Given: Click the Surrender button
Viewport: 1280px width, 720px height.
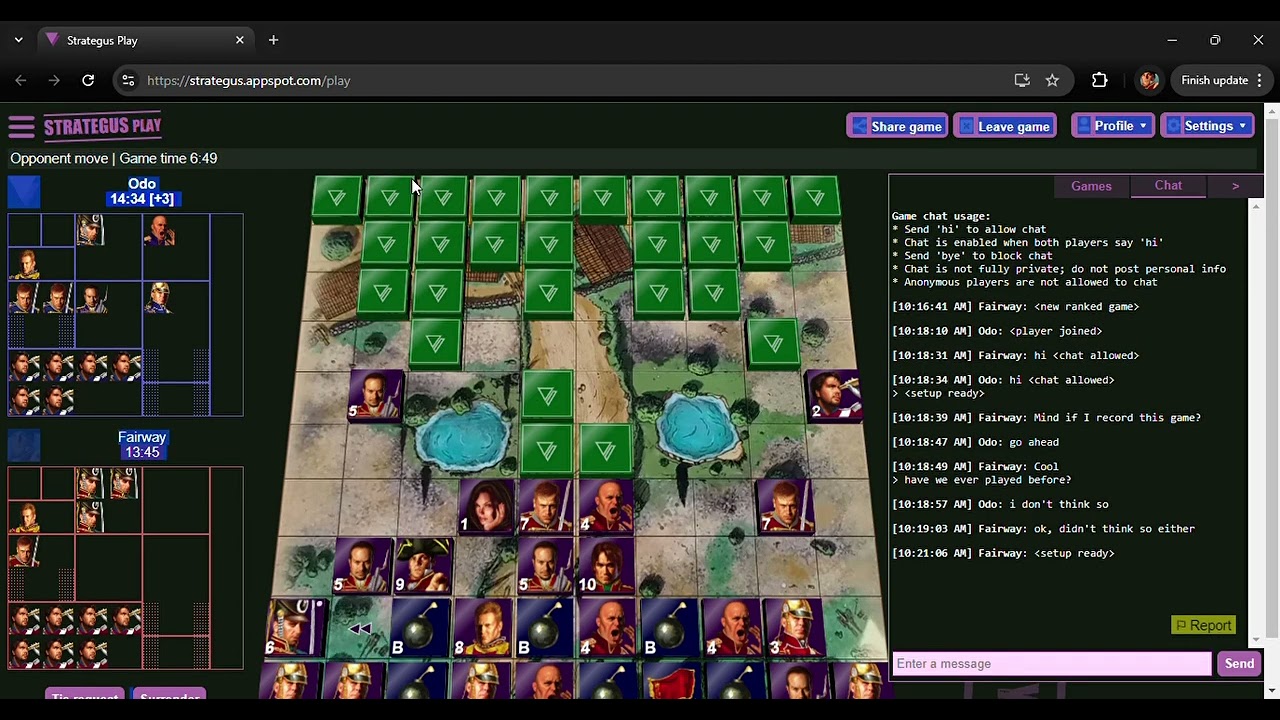Looking at the screenshot, I should click(x=170, y=696).
